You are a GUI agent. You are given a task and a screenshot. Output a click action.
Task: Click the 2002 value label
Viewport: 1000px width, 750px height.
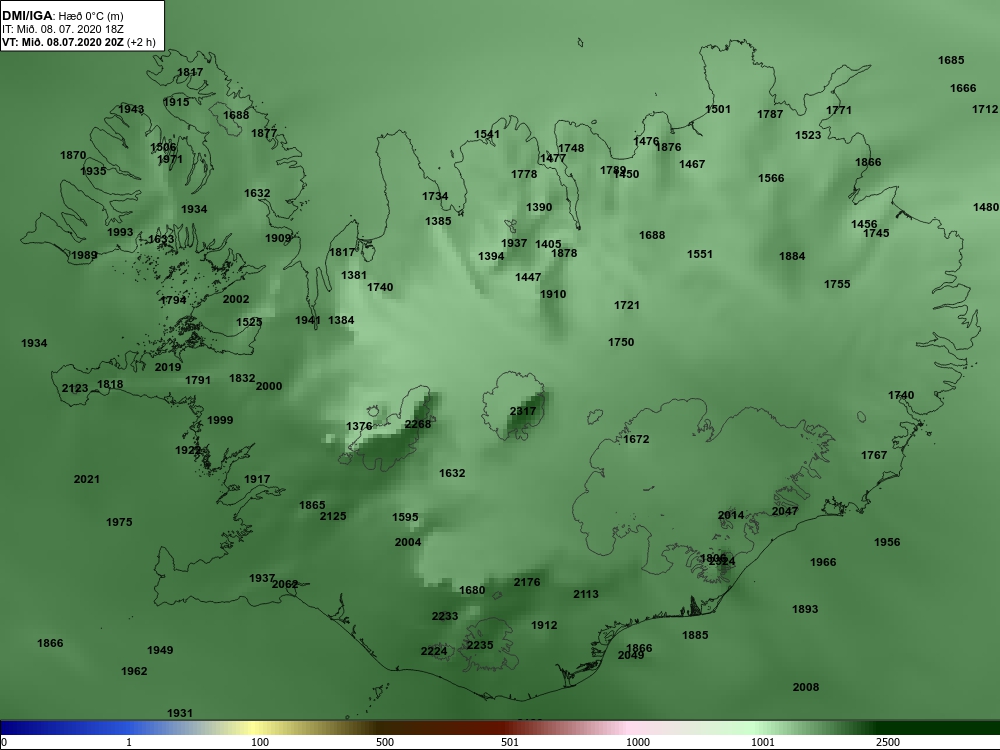click(236, 298)
